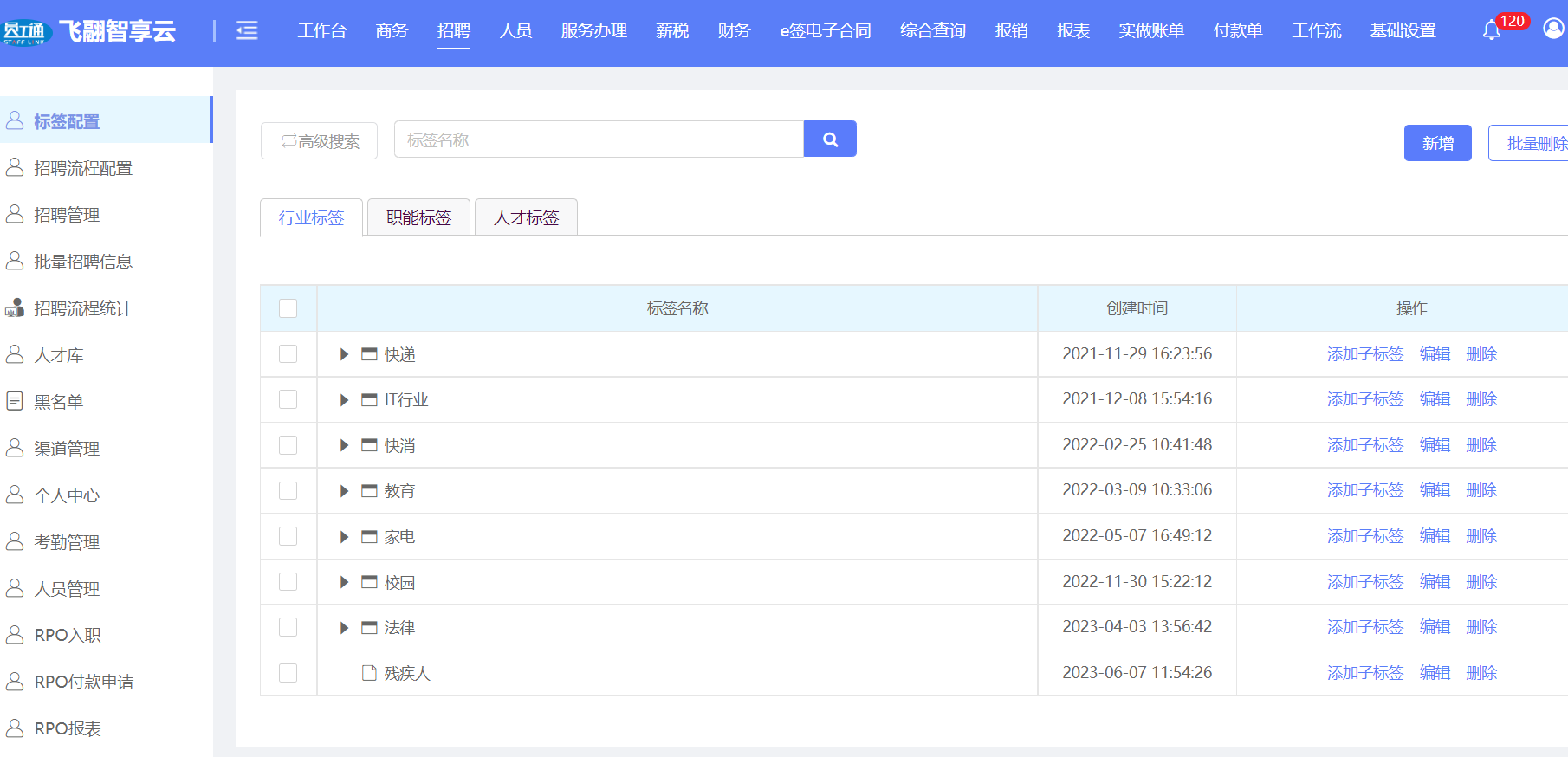Click the notification bell icon
This screenshot has width=1568, height=757.
pyautogui.click(x=1491, y=30)
